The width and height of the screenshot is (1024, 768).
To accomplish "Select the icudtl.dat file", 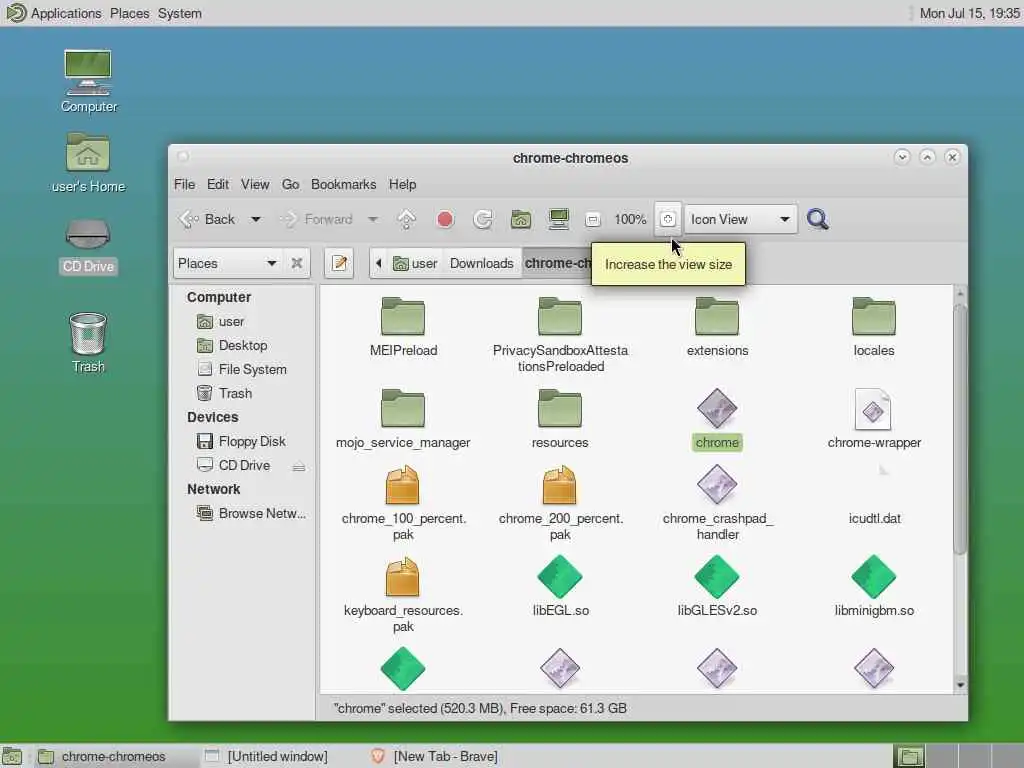I will click(874, 519).
